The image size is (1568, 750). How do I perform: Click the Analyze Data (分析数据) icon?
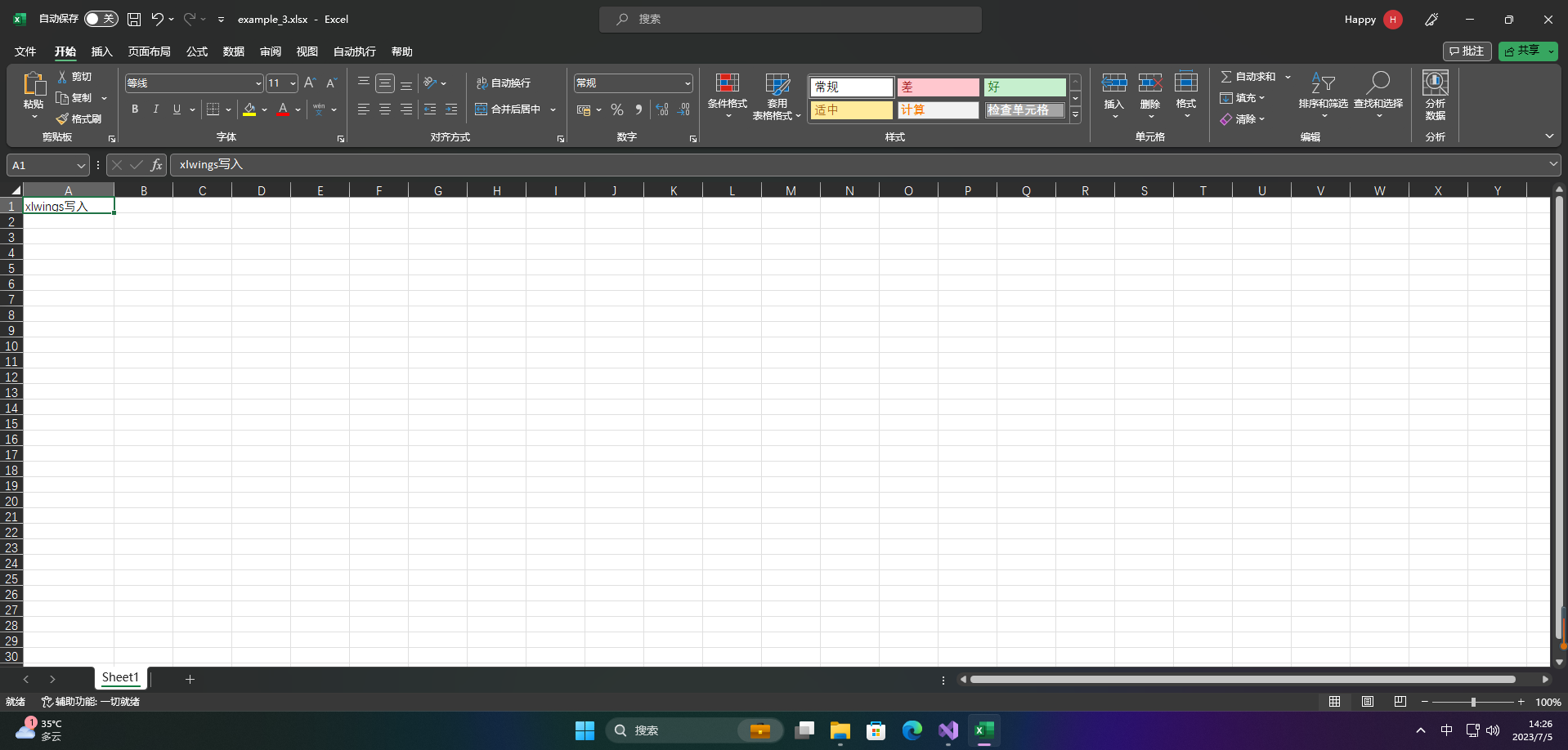[1436, 96]
